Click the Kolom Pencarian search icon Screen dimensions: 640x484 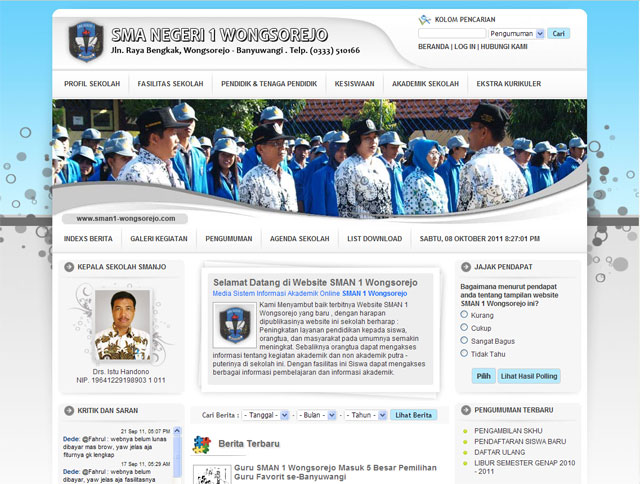click(x=425, y=19)
